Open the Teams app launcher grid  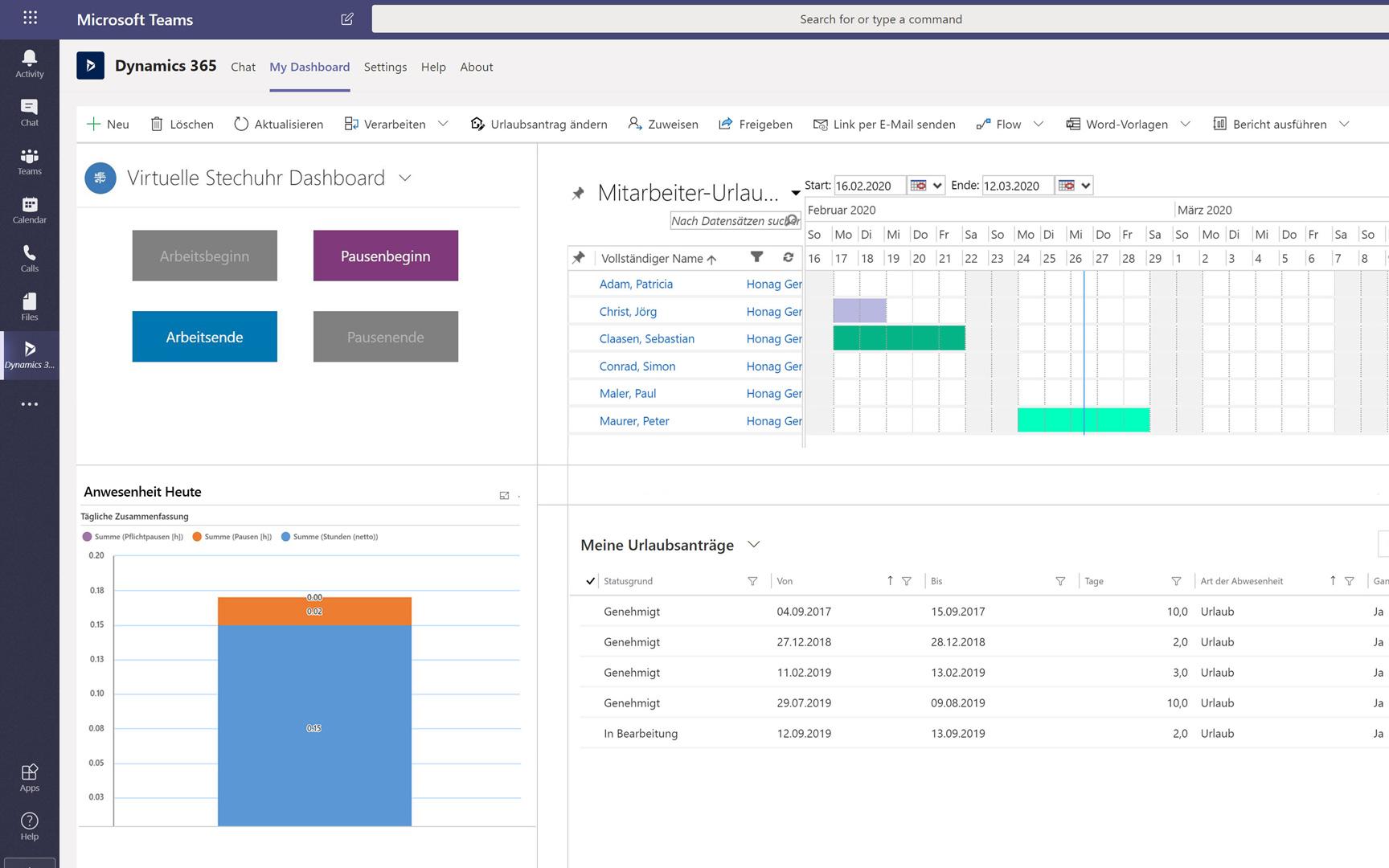pos(30,18)
